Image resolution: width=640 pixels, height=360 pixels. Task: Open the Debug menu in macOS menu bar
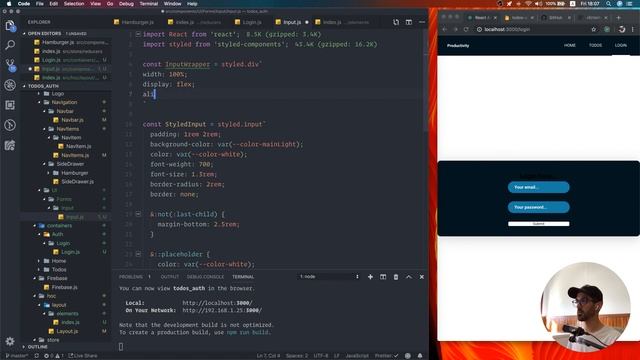[x=126, y=4]
